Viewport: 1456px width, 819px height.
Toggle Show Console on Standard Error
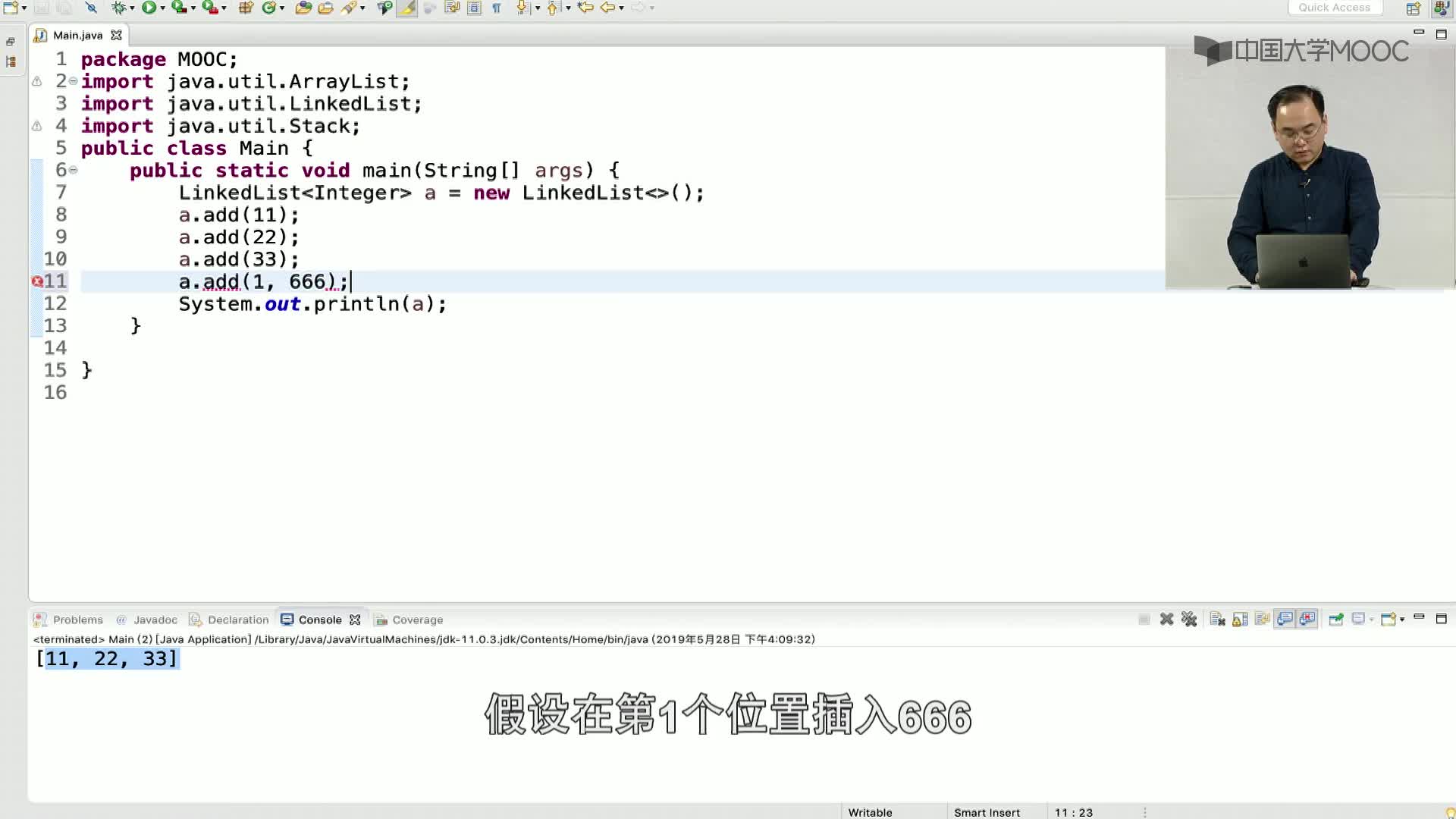(x=1307, y=620)
